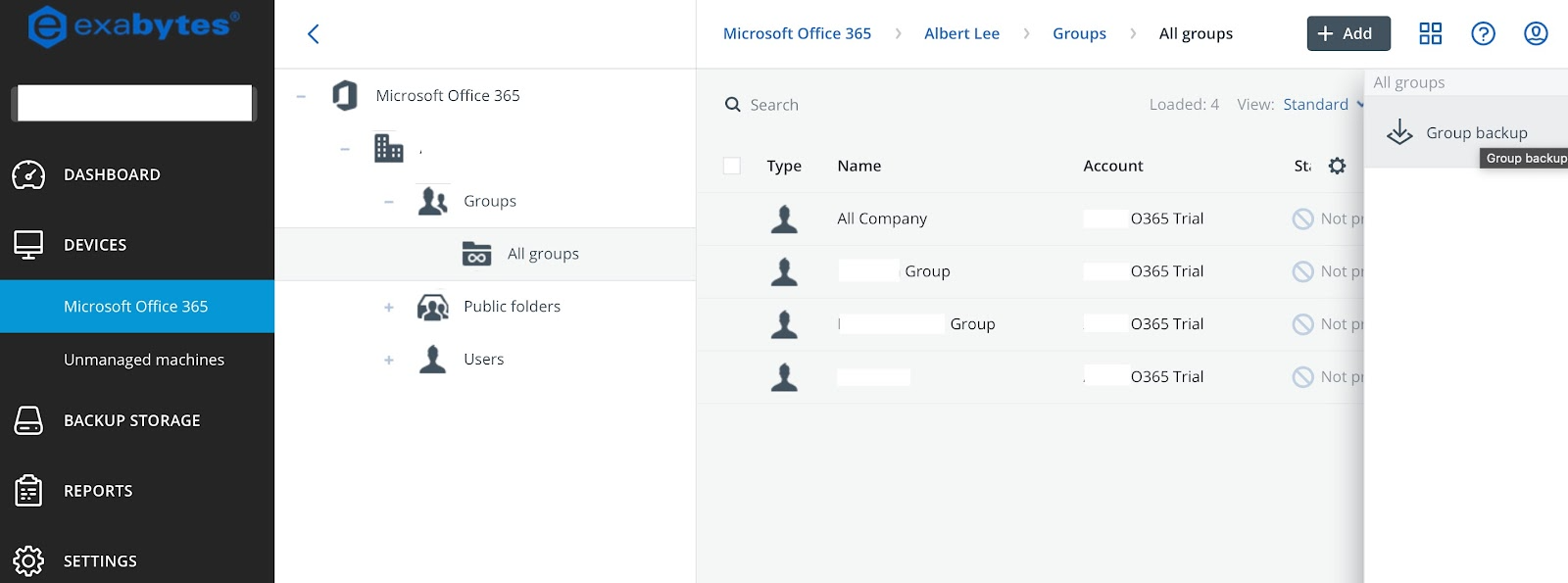The image size is (1568, 583).
Task: Sort by the Account column header
Action: [x=1112, y=166]
